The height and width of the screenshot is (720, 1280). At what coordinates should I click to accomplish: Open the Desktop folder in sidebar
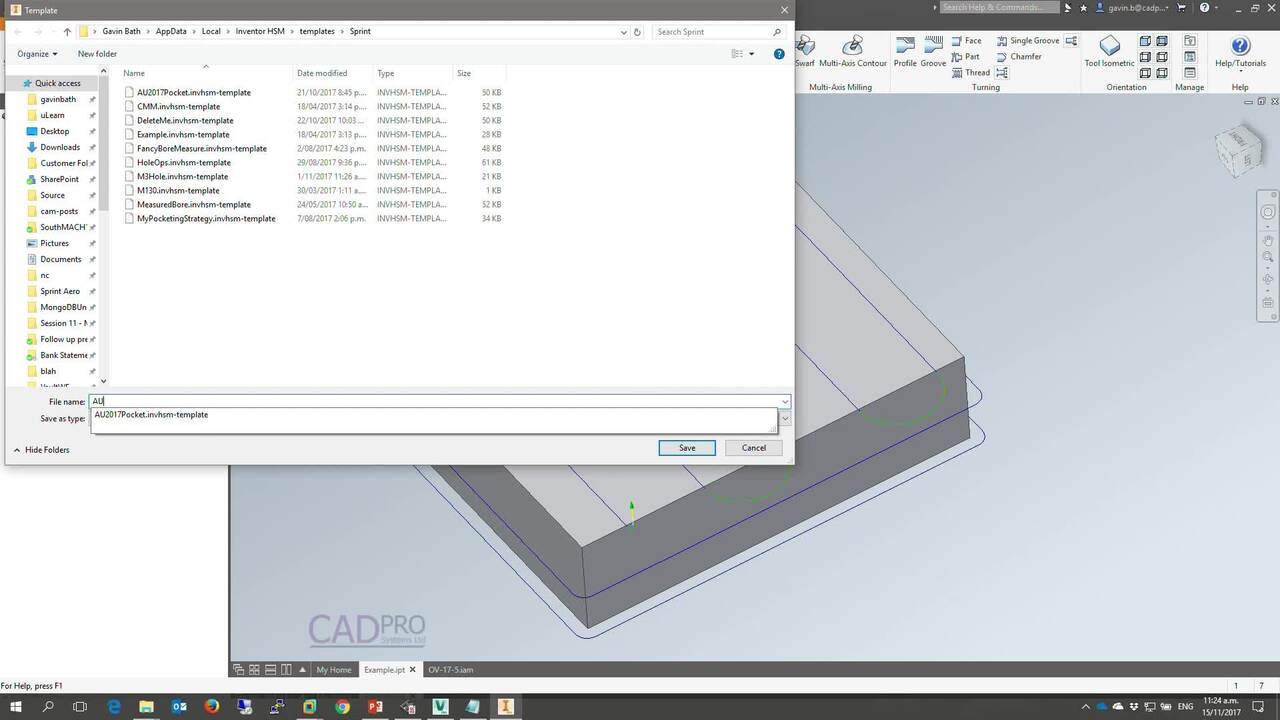click(54, 131)
